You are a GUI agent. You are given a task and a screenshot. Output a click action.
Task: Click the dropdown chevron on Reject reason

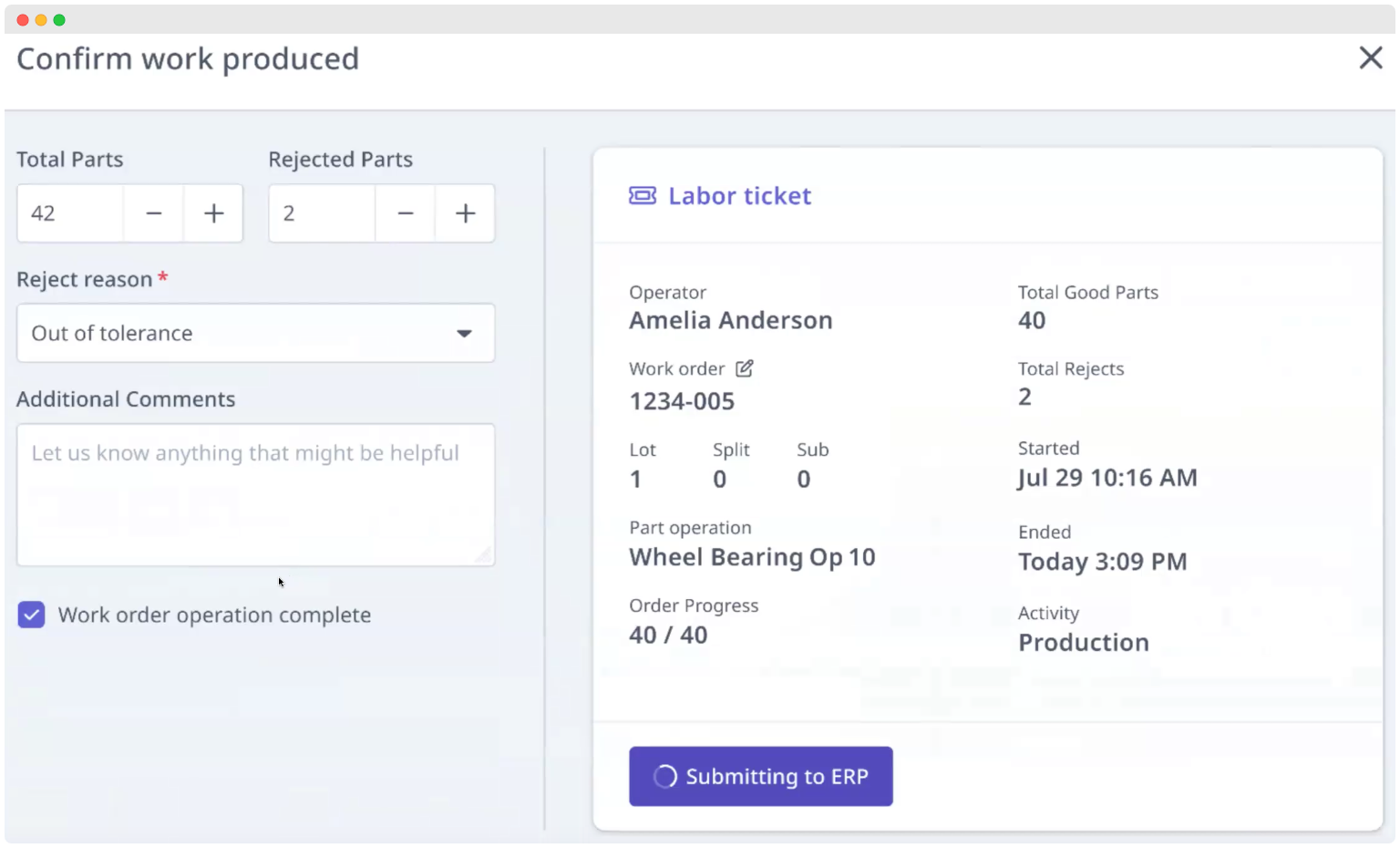click(x=466, y=333)
